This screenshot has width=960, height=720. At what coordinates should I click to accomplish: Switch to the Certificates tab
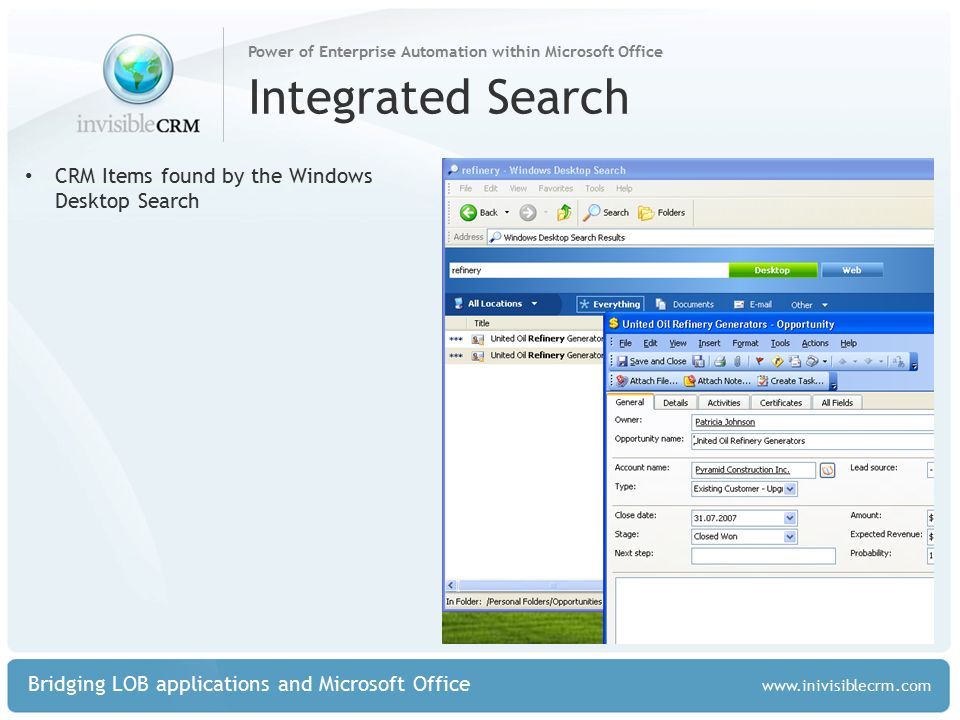[x=781, y=403]
